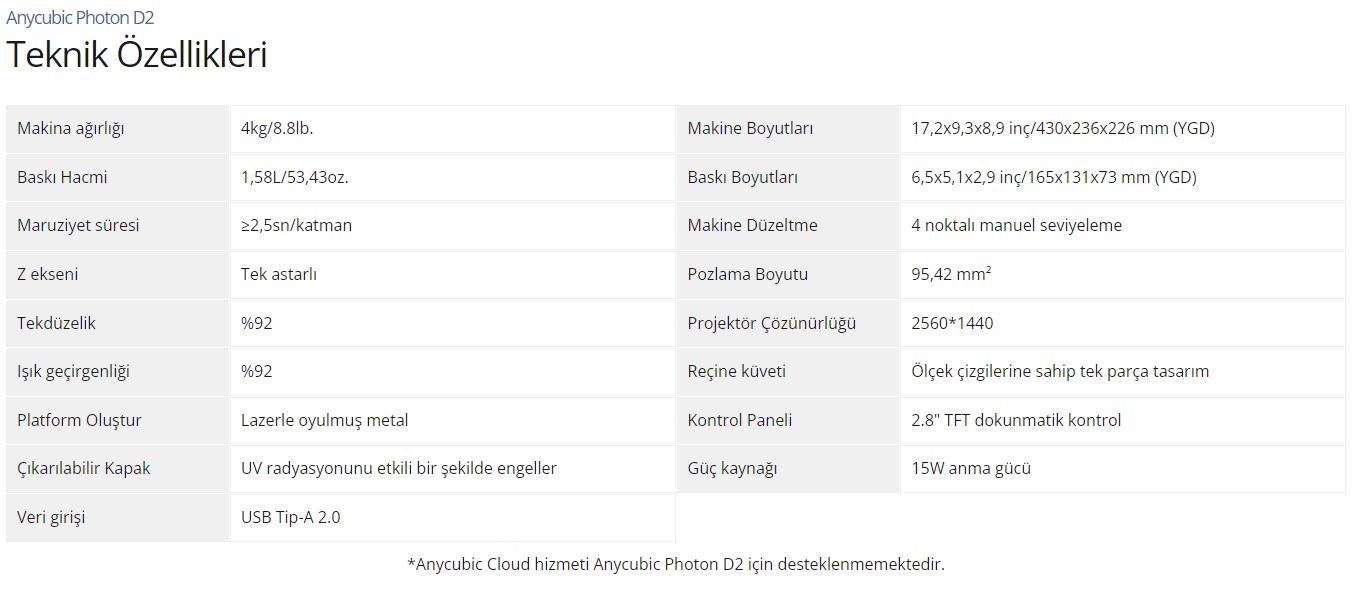The width and height of the screenshot is (1354, 595).
Task: Click the 4 noktalı manuel seviyeleme value
Action: [1016, 225]
